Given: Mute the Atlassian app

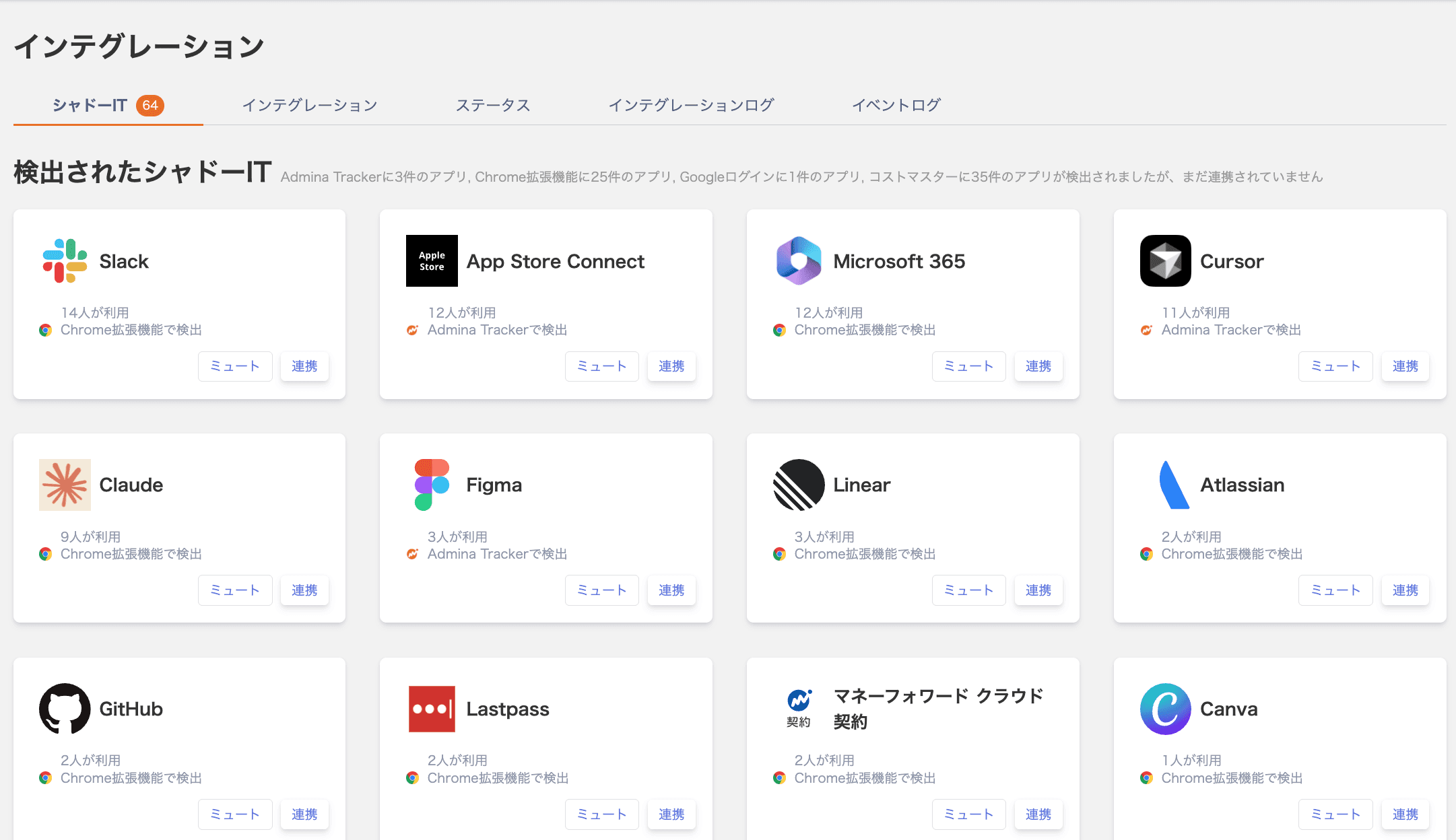Looking at the screenshot, I should click(1335, 590).
